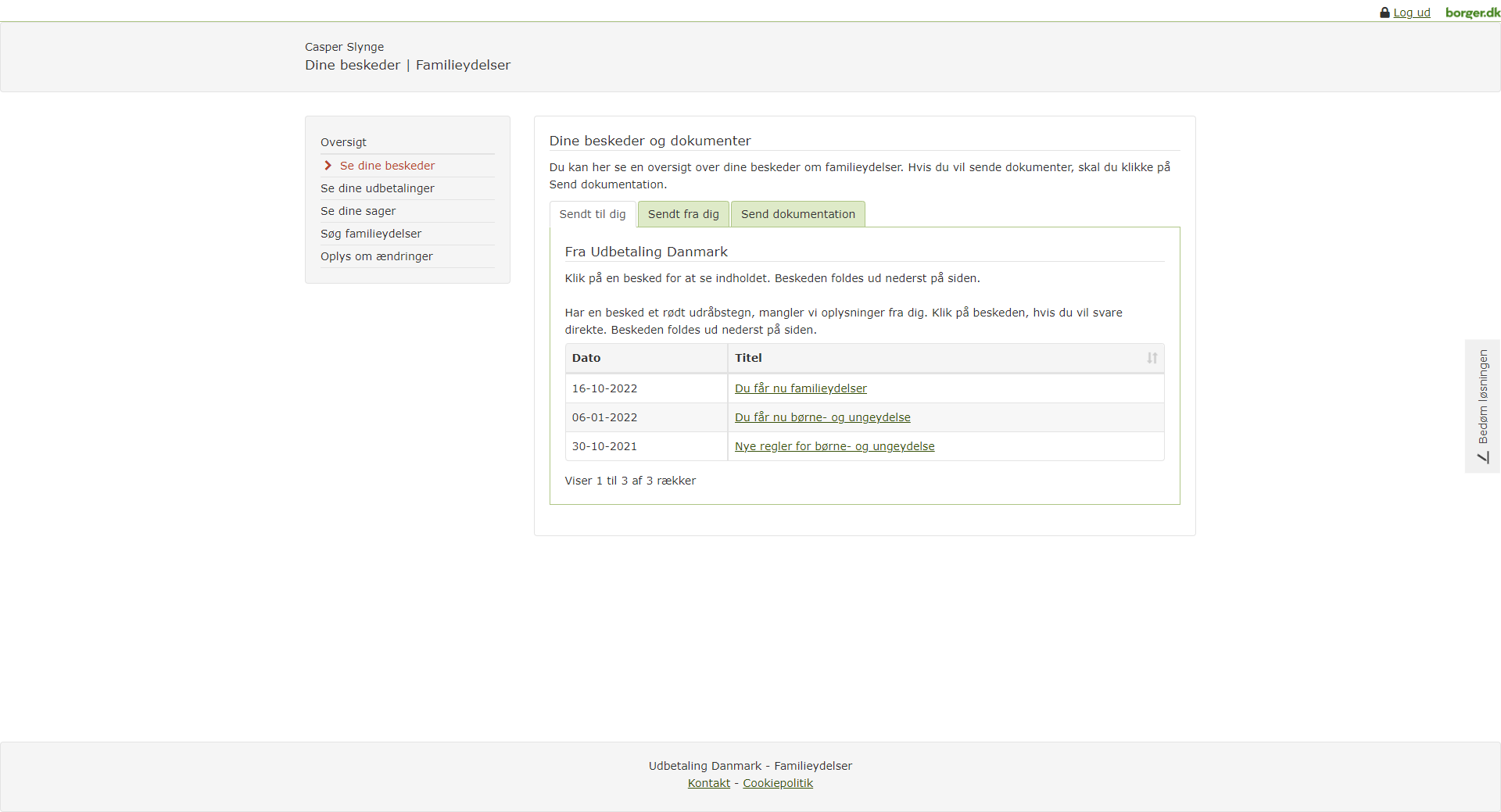Open Oplys om ændringer menu item
This screenshot has height=812, width=1501.
(x=376, y=256)
